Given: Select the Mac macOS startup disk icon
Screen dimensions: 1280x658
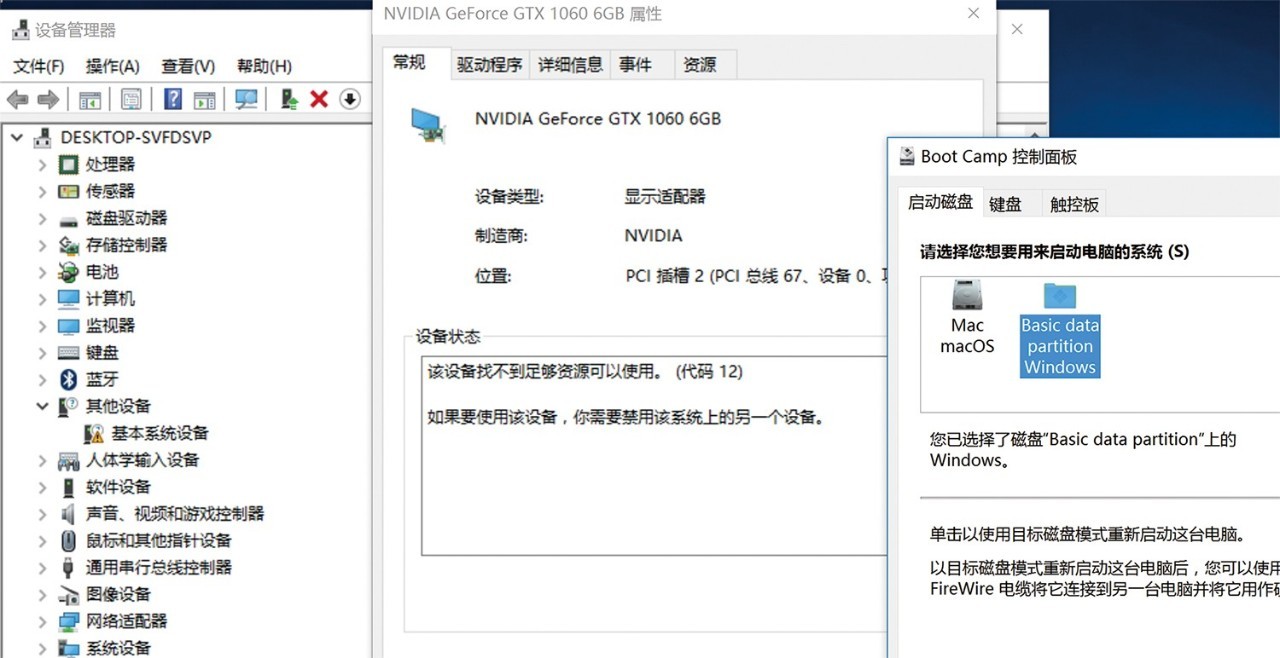Looking at the screenshot, I should (x=967, y=318).
